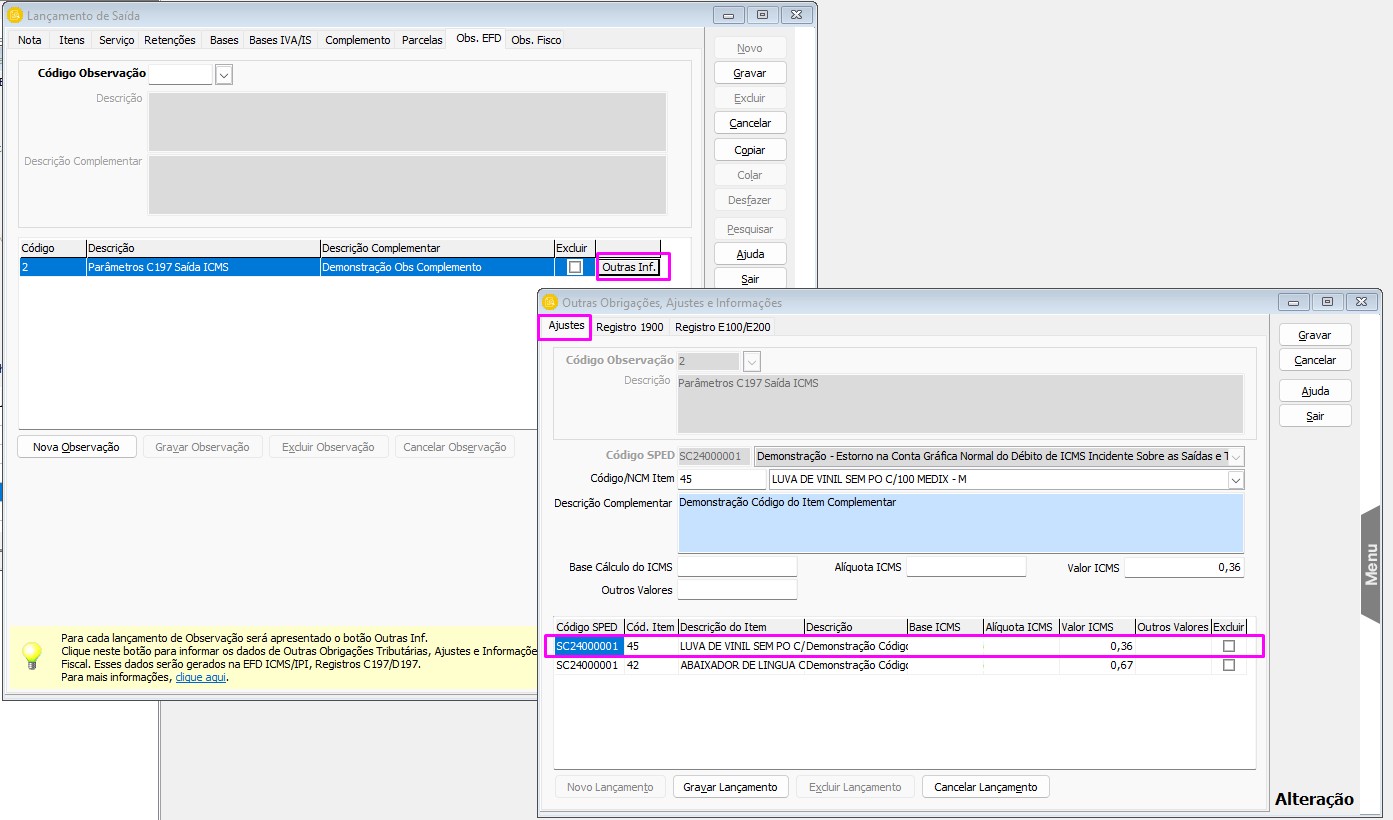Click the Lançamento de Saída window title icon
Screen dimensions: 1393x820
[14, 16]
